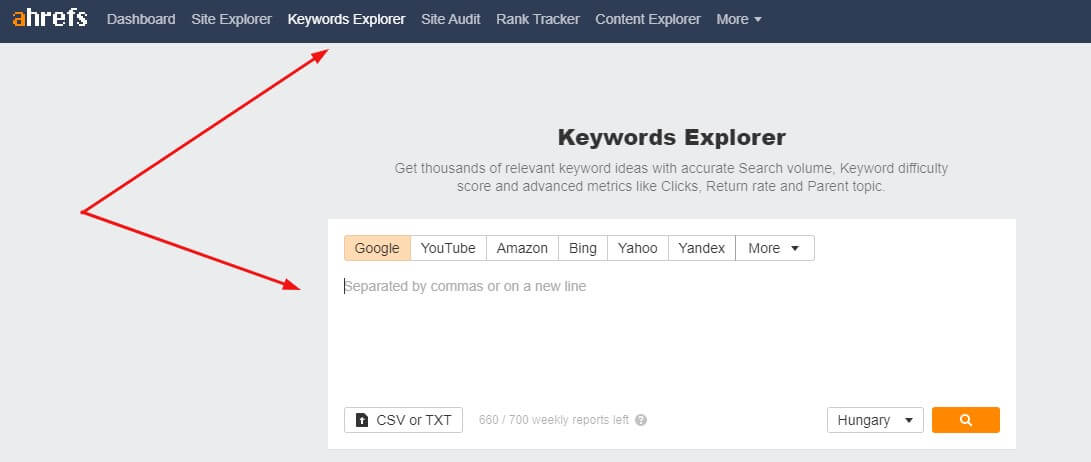
Task: Select the Yandex tab
Action: click(702, 248)
